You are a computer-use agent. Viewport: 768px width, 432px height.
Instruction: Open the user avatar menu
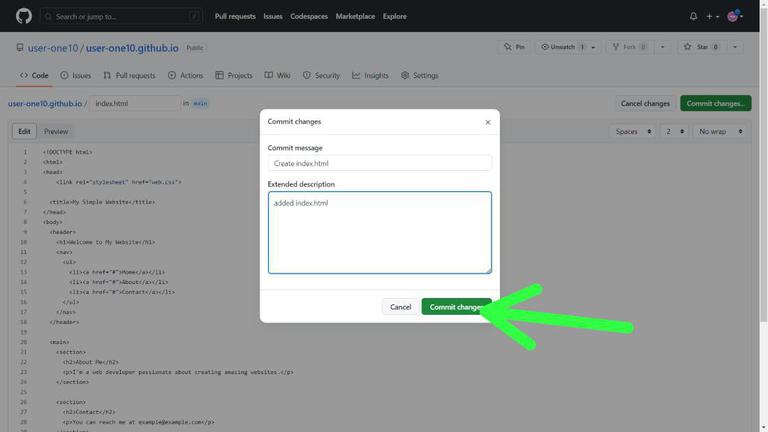[735, 16]
